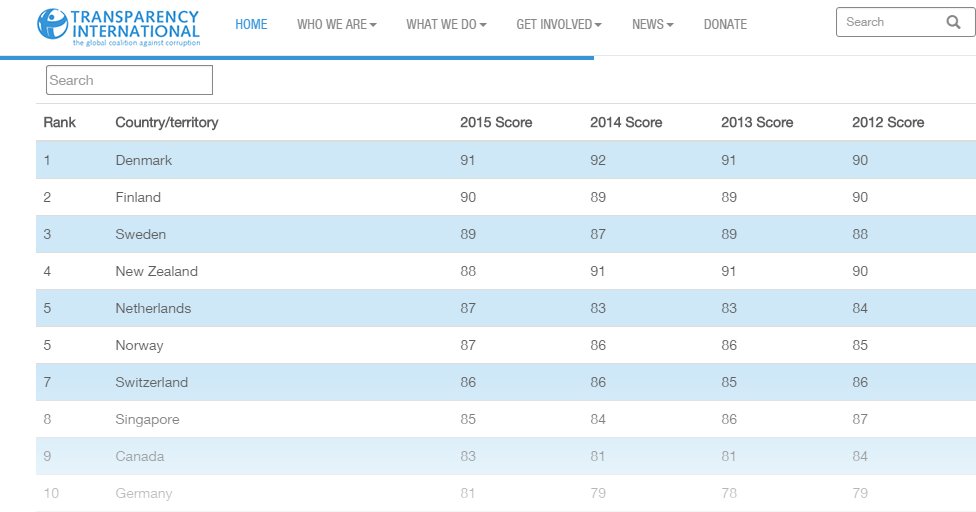Select the Denmark country cell

click(144, 160)
